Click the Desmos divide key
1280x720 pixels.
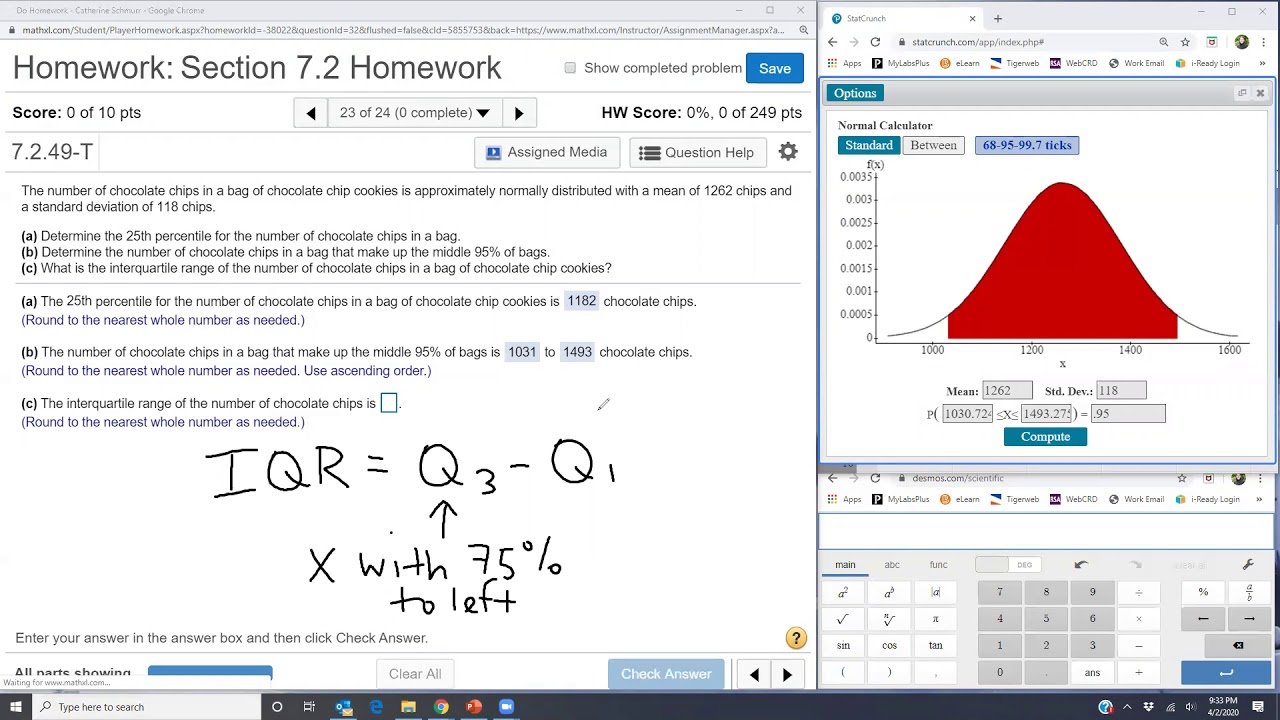point(1138,592)
